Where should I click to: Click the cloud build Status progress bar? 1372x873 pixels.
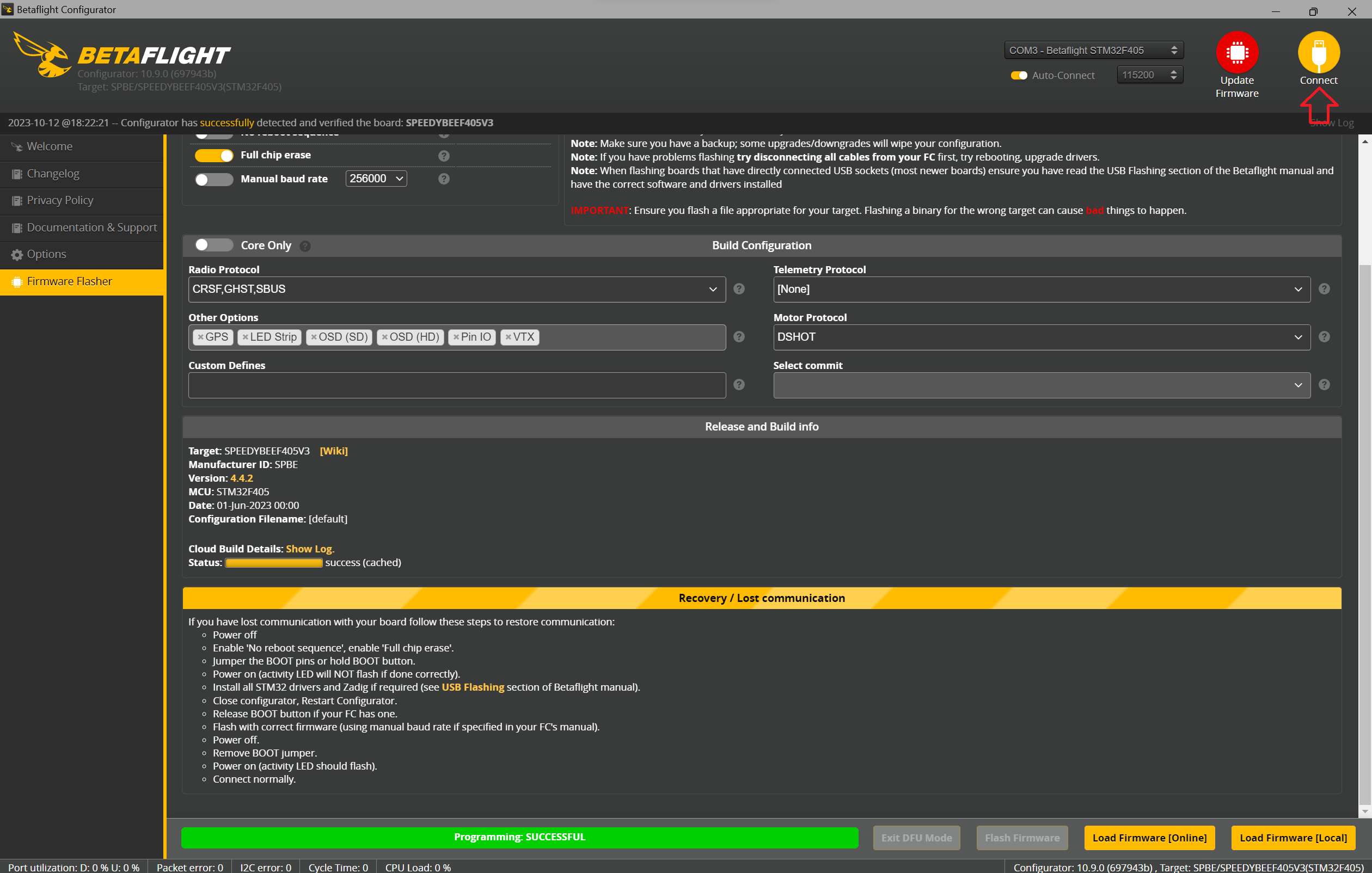click(x=273, y=563)
